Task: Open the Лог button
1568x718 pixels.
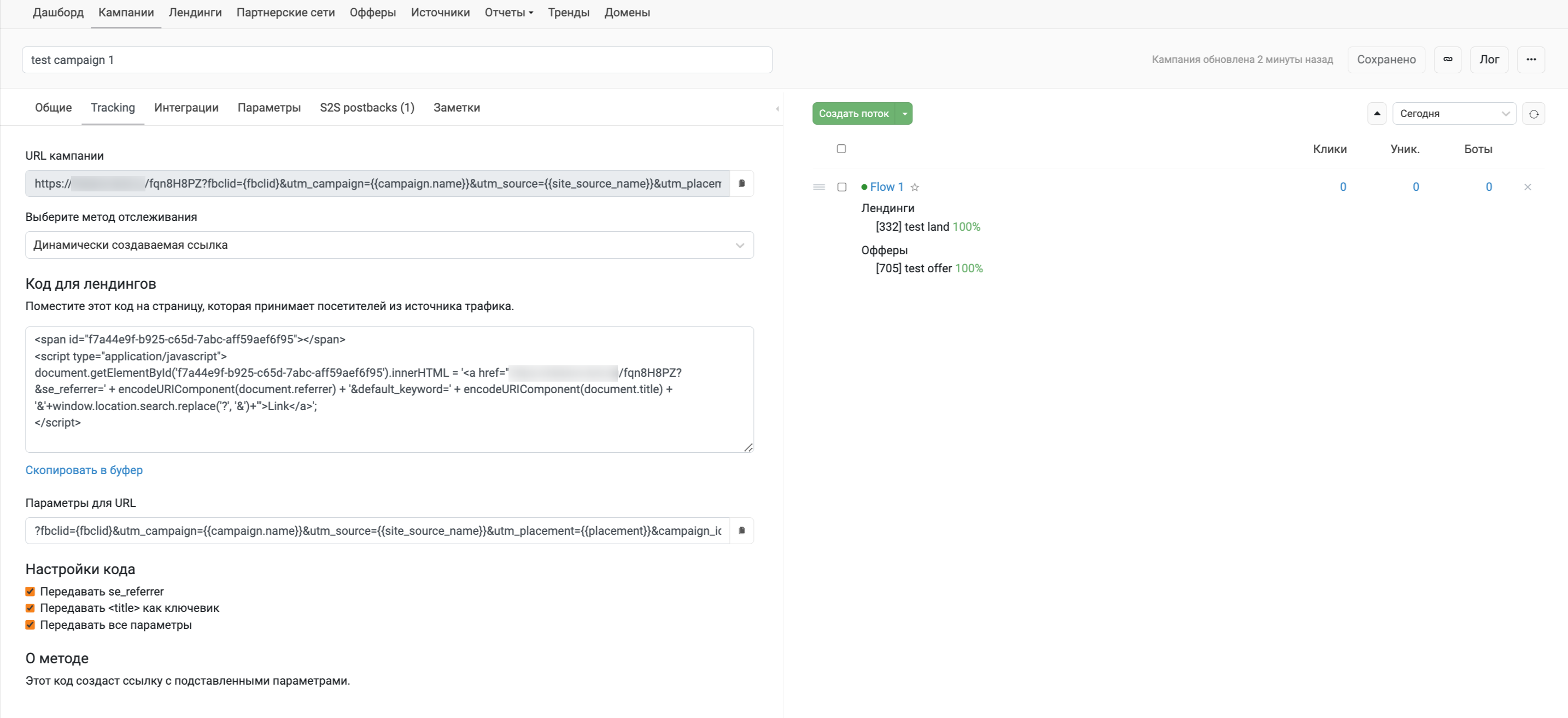Action: (x=1489, y=60)
